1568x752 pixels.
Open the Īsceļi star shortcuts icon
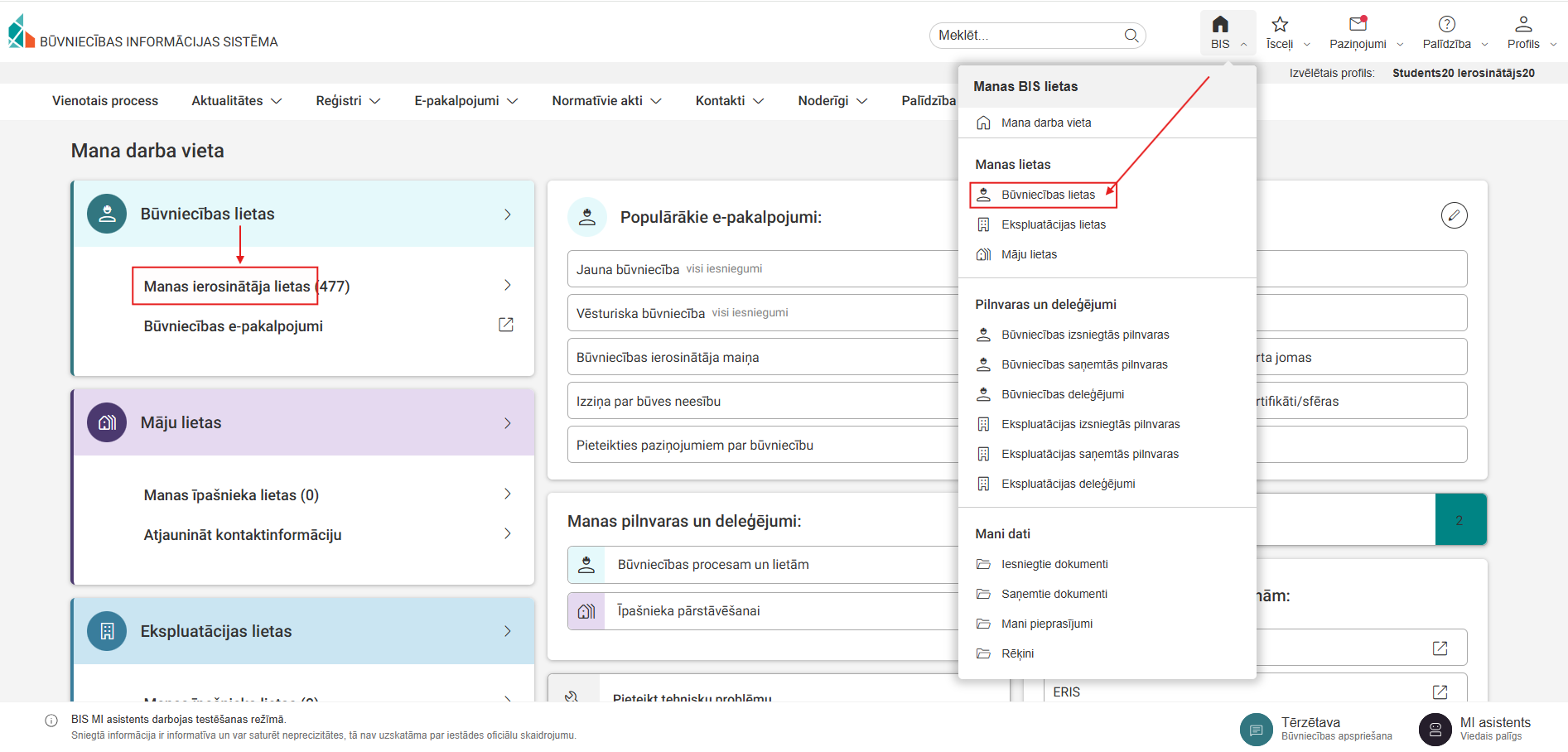pos(1280,25)
